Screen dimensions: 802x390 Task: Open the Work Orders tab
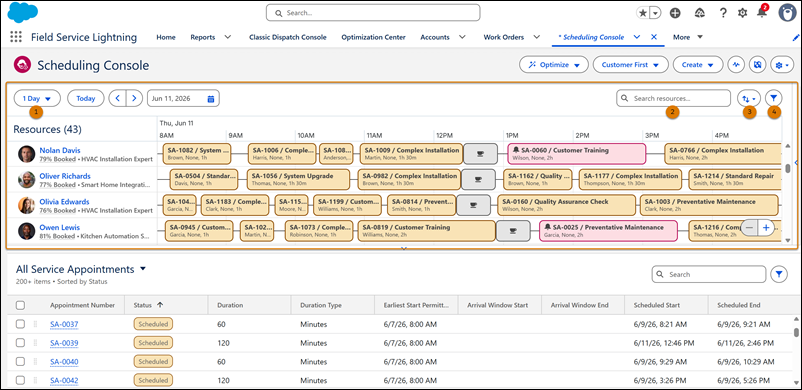[503, 37]
